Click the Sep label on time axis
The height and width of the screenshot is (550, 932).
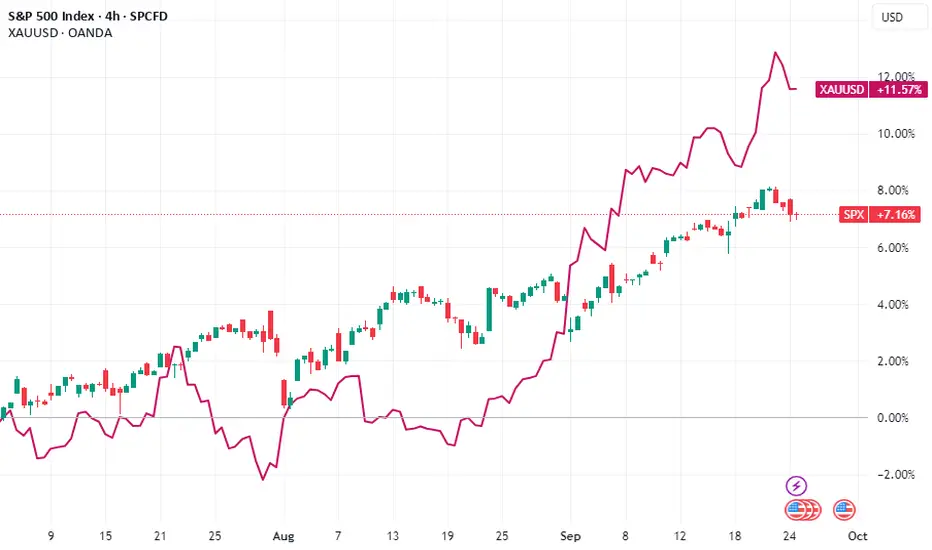(570, 536)
